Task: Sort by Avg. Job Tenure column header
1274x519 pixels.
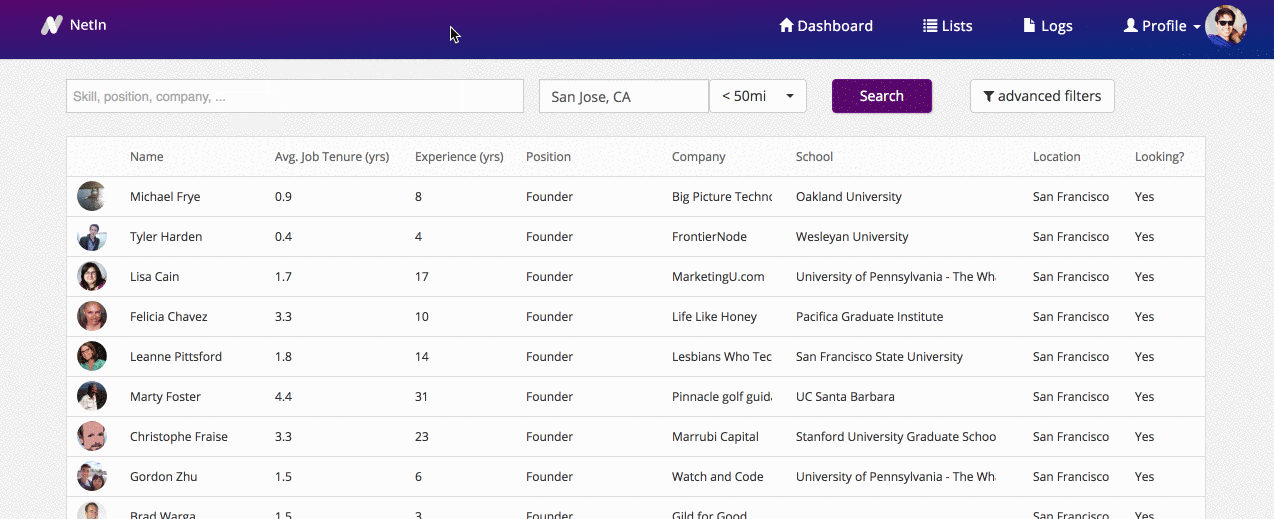Action: click(x=331, y=157)
